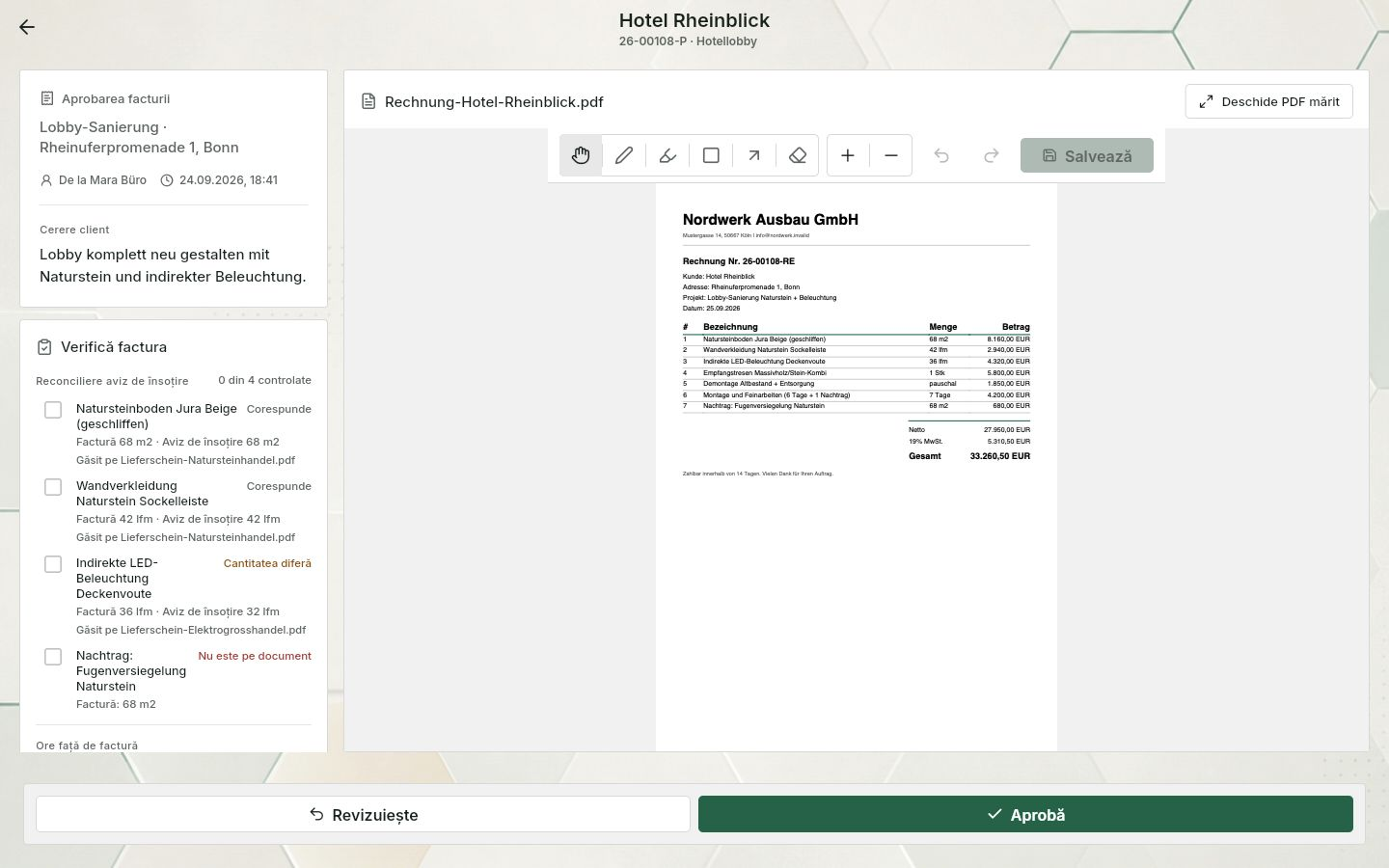Open enlarged PDF with Deschide PDF mărit
The image size is (1389, 868).
pos(1268,101)
